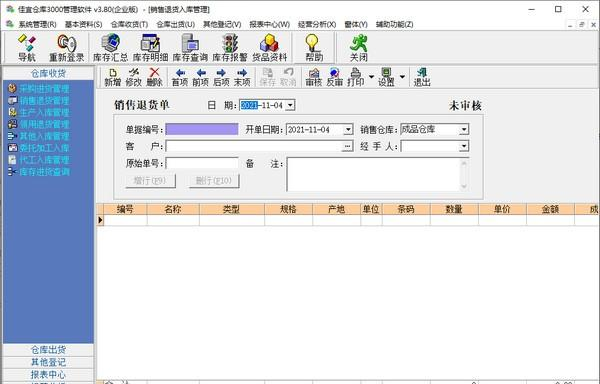Click the 取消 cancel toolbar icon
The height and width of the screenshot is (384, 600).
click(288, 77)
